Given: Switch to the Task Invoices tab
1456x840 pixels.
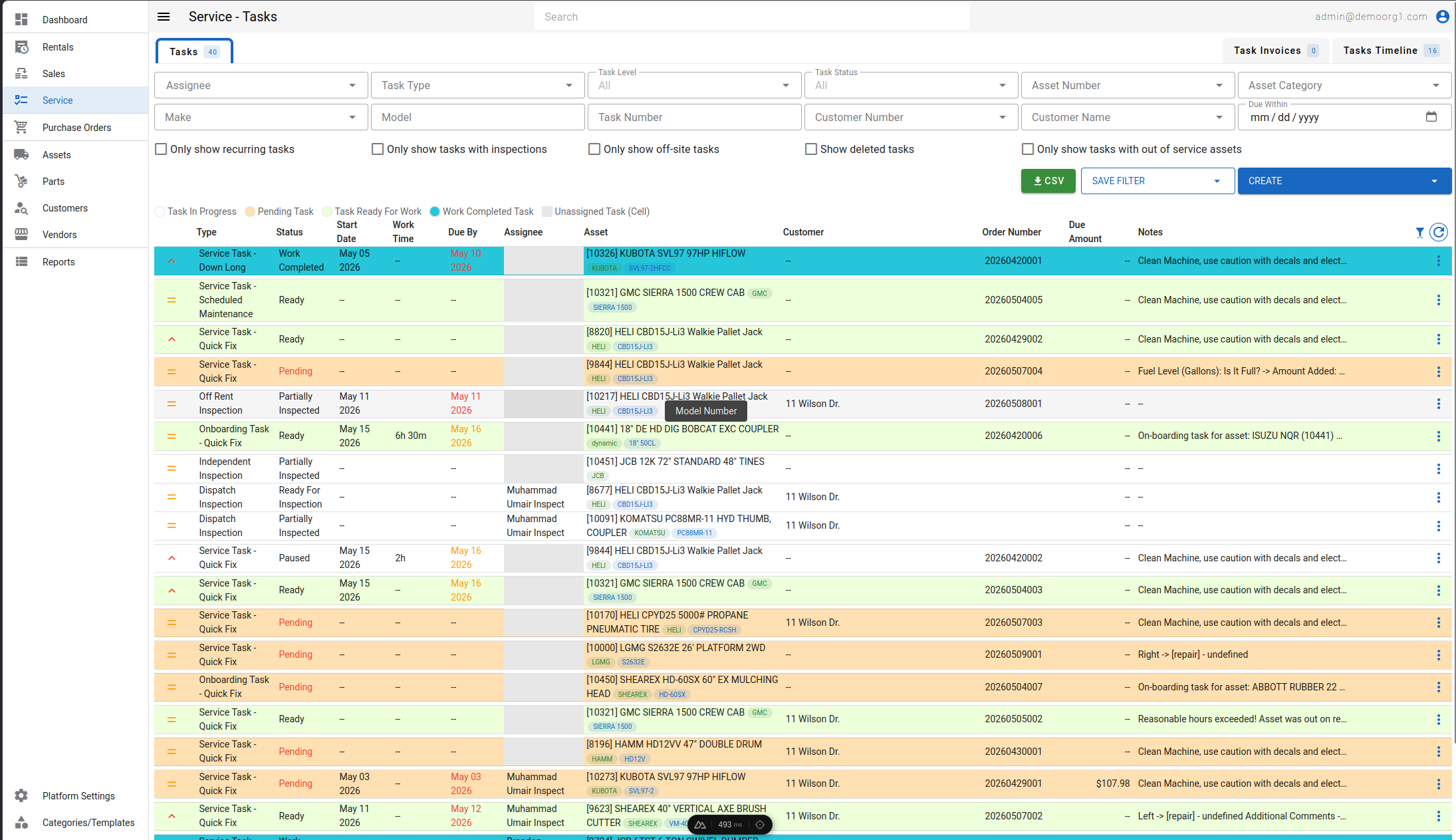Looking at the screenshot, I should pyautogui.click(x=1276, y=51).
